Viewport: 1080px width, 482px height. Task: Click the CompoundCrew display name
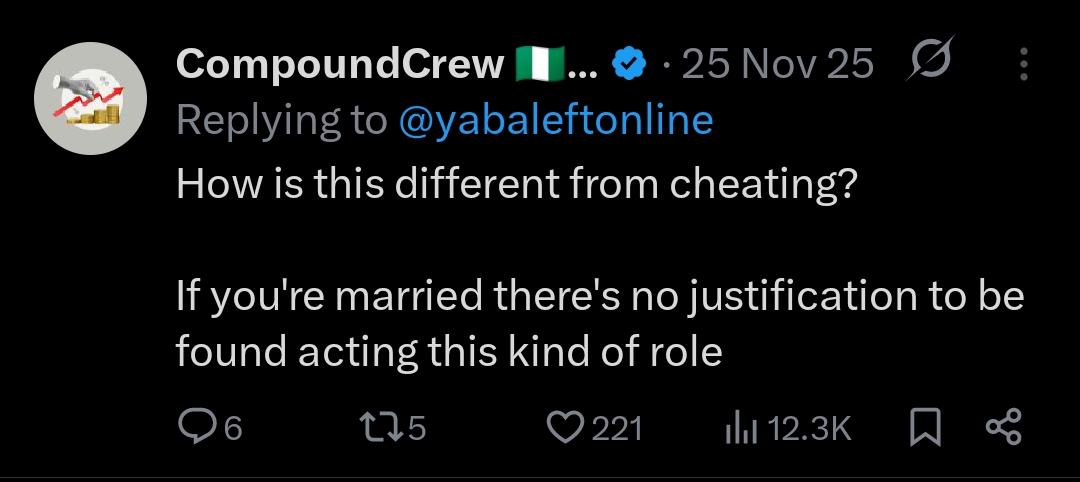pyautogui.click(x=340, y=65)
